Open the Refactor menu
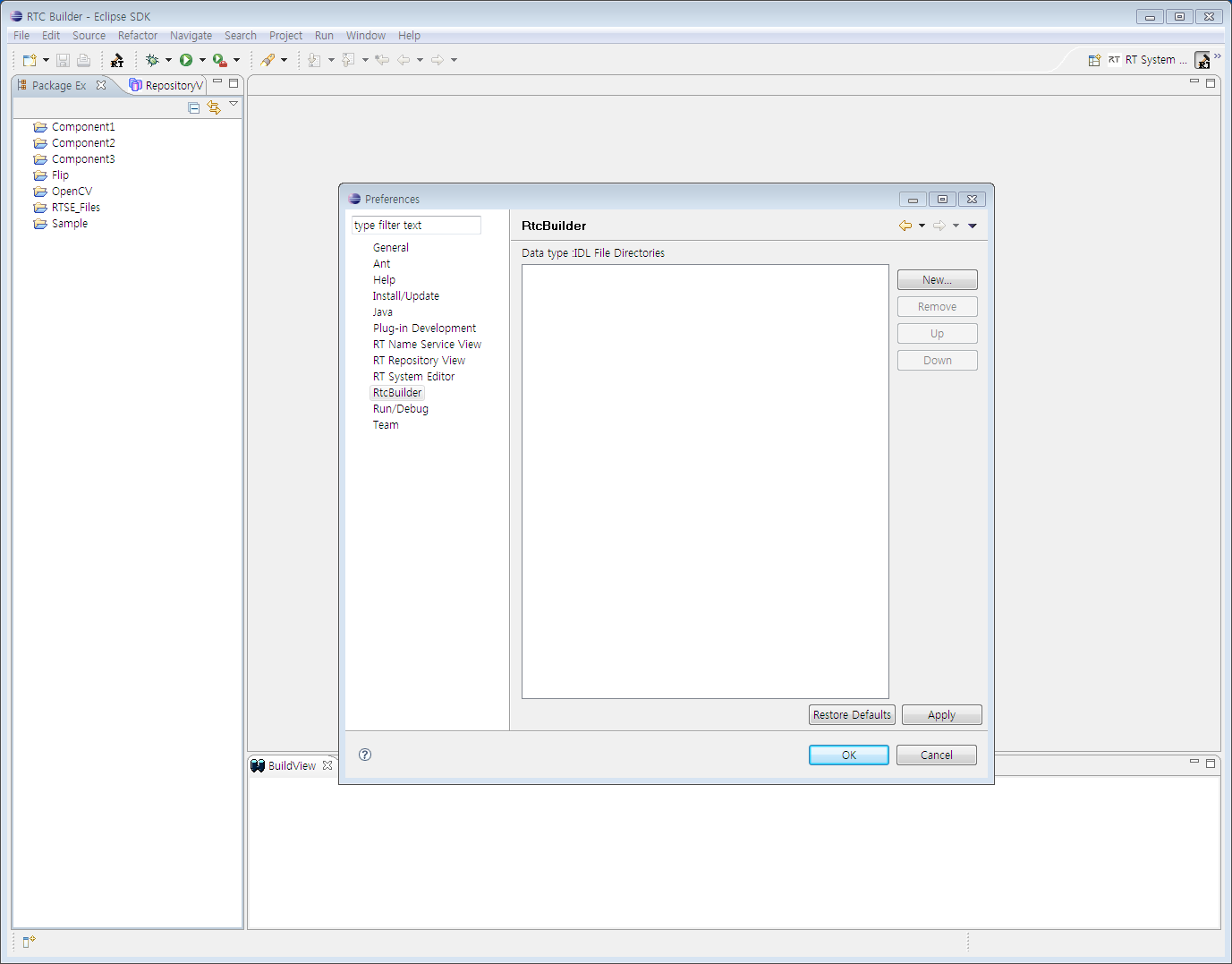 138,36
